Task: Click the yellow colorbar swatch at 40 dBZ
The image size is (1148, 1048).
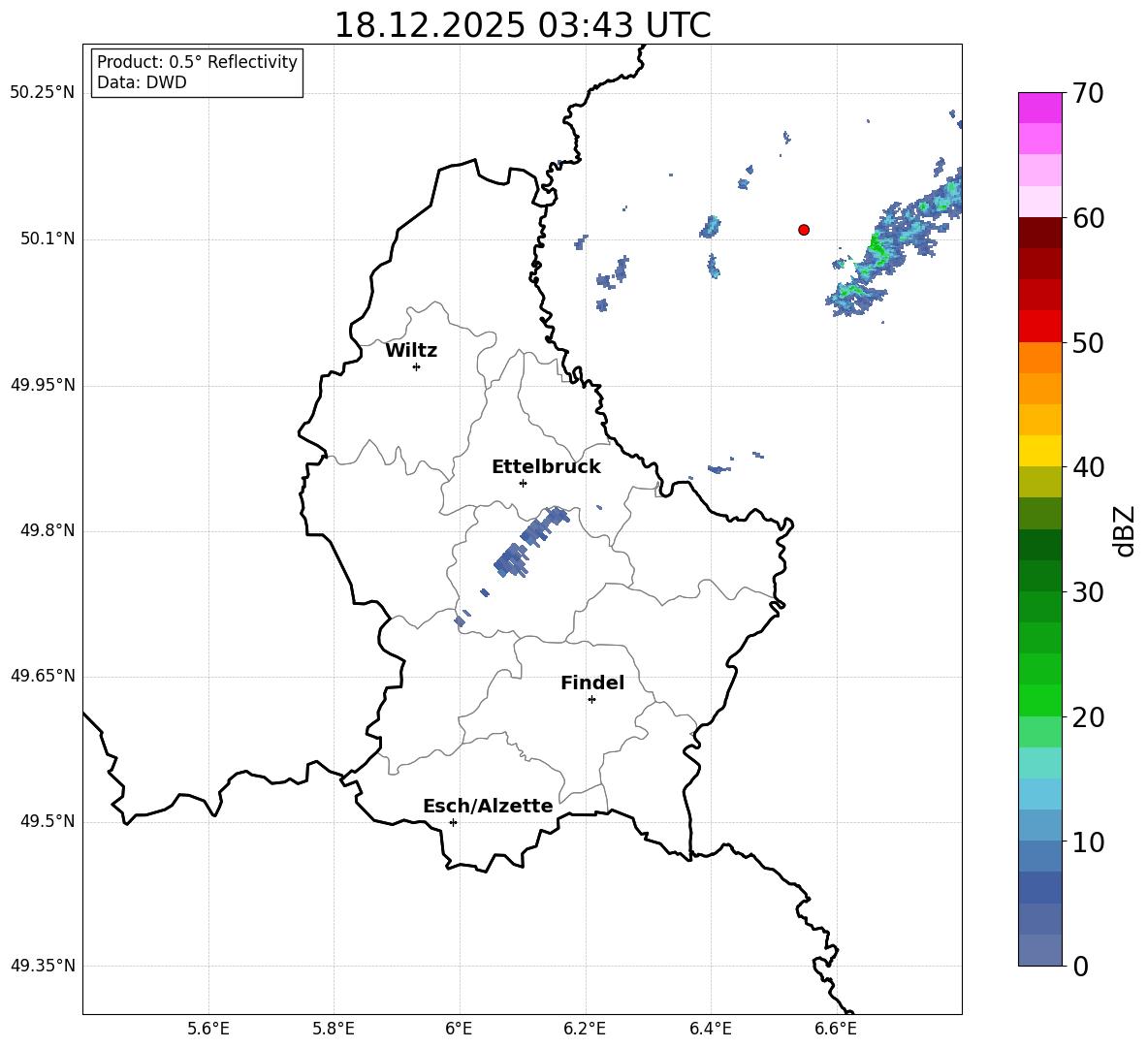Action: [x=1039, y=451]
